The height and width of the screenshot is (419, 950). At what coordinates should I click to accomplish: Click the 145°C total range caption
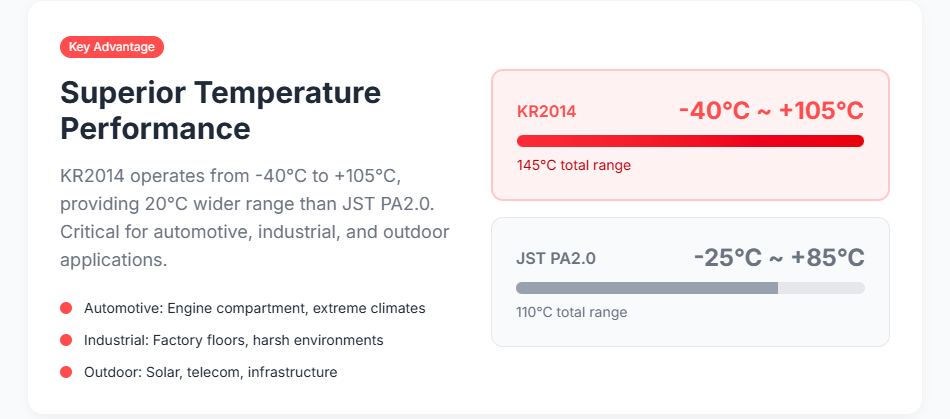[573, 165]
